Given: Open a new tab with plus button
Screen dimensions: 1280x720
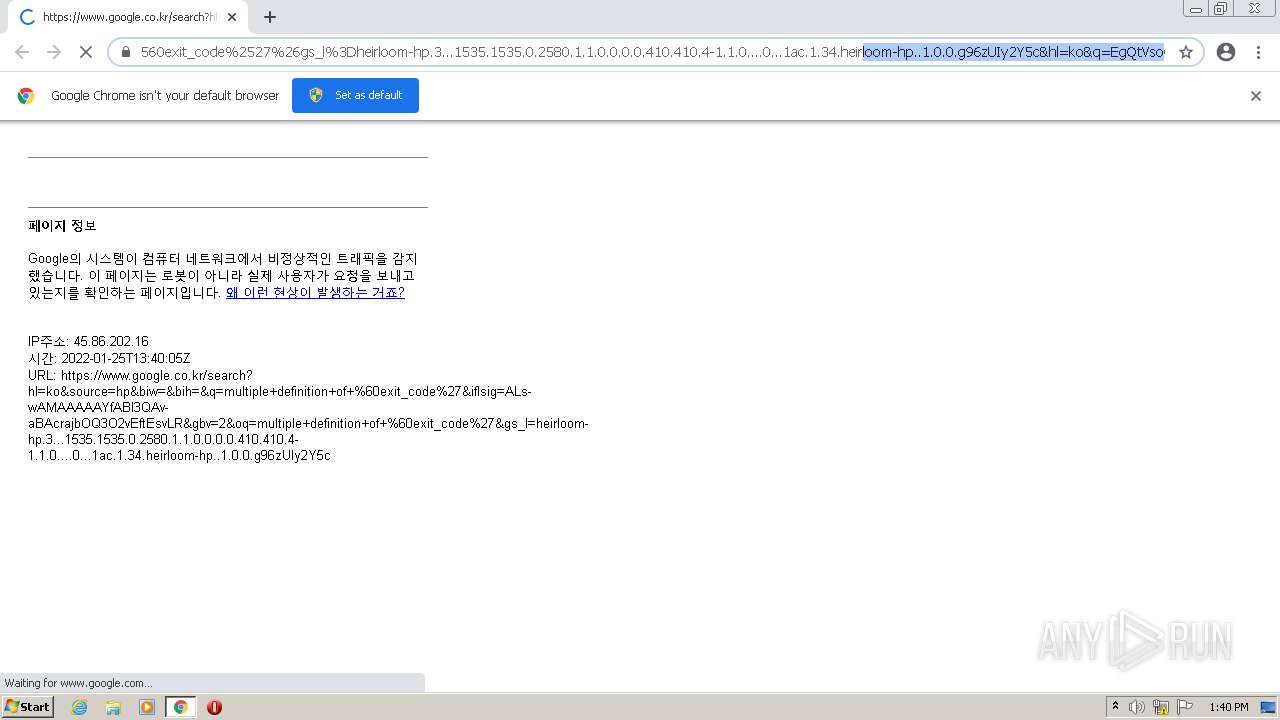Looking at the screenshot, I should (x=270, y=17).
